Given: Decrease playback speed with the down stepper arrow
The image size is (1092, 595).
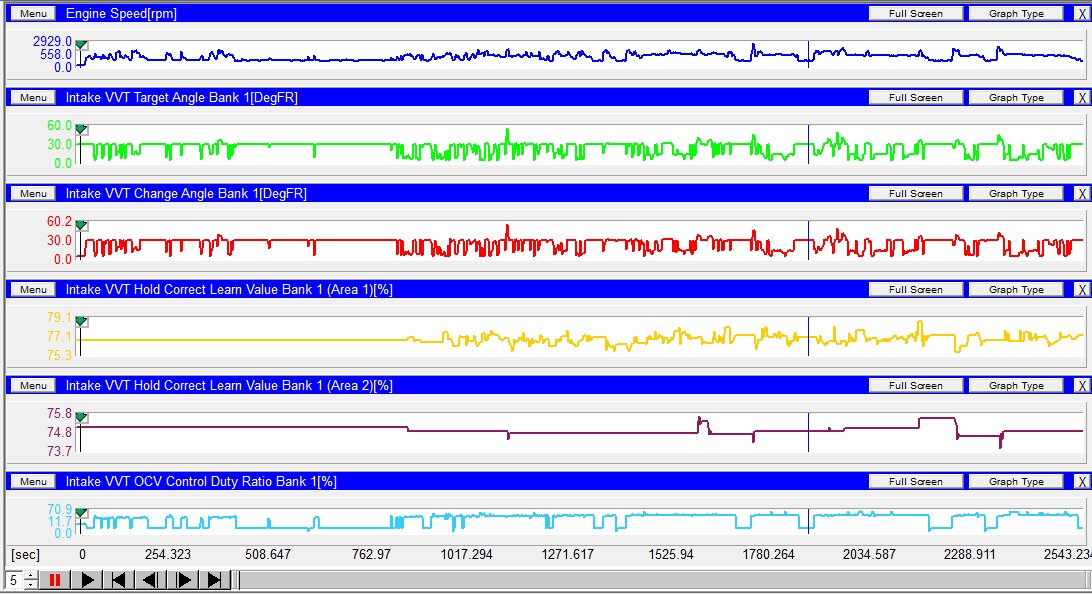Looking at the screenshot, I should tap(31, 585).
